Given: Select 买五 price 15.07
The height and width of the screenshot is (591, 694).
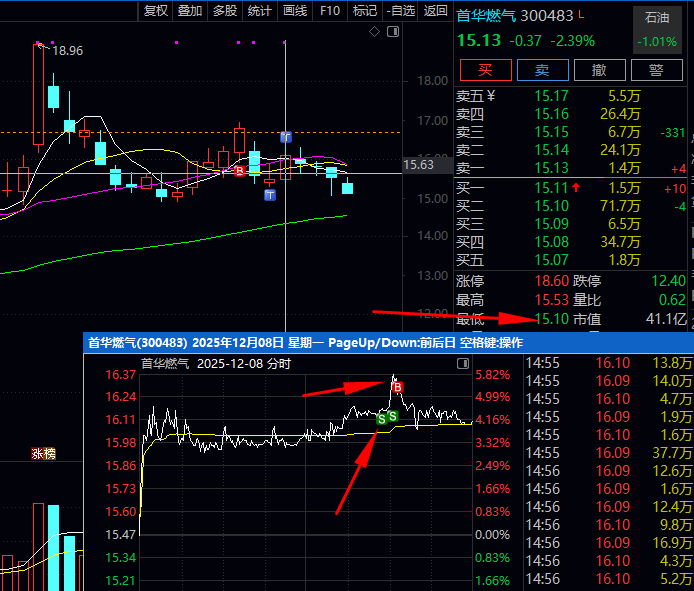Looking at the screenshot, I should point(551,260).
